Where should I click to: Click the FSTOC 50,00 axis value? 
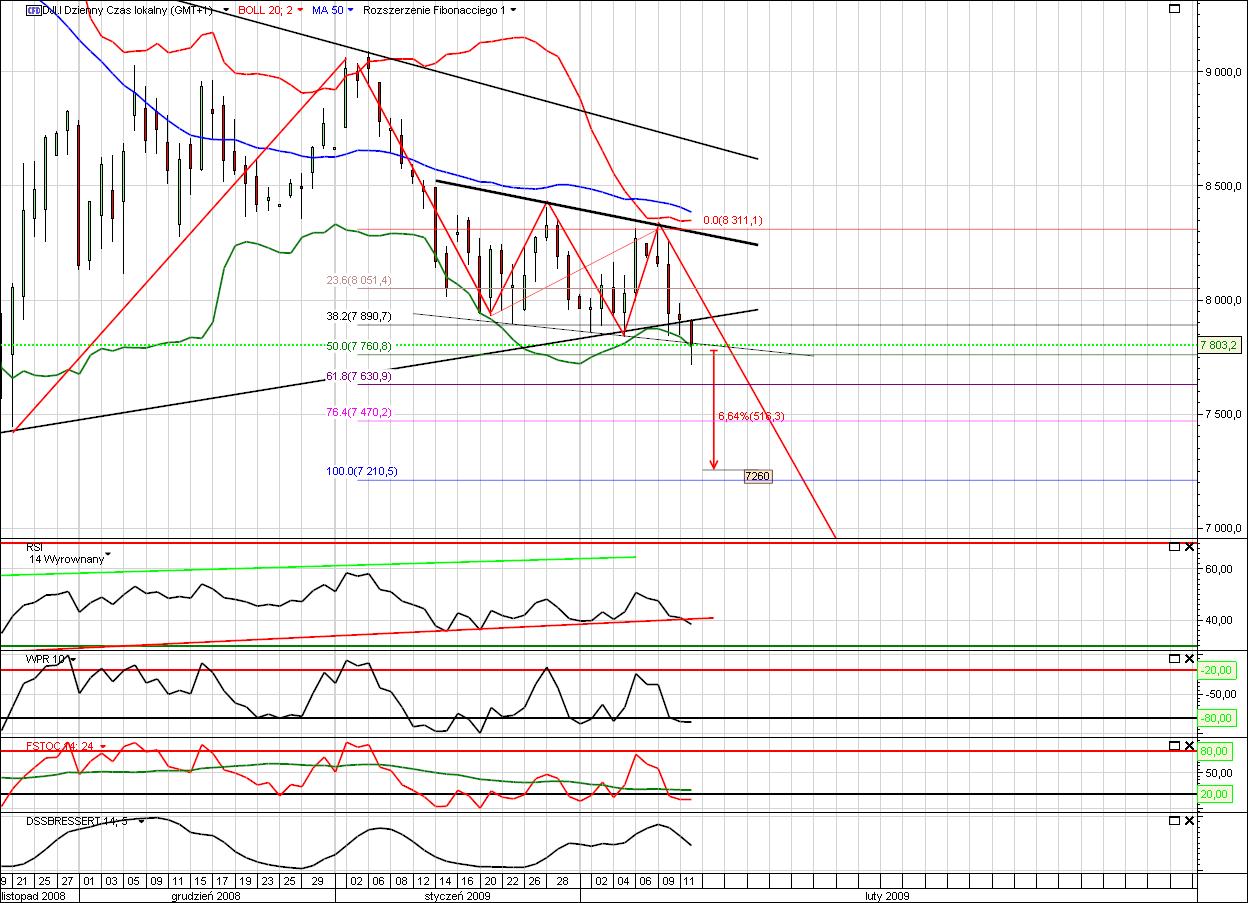point(1220,773)
